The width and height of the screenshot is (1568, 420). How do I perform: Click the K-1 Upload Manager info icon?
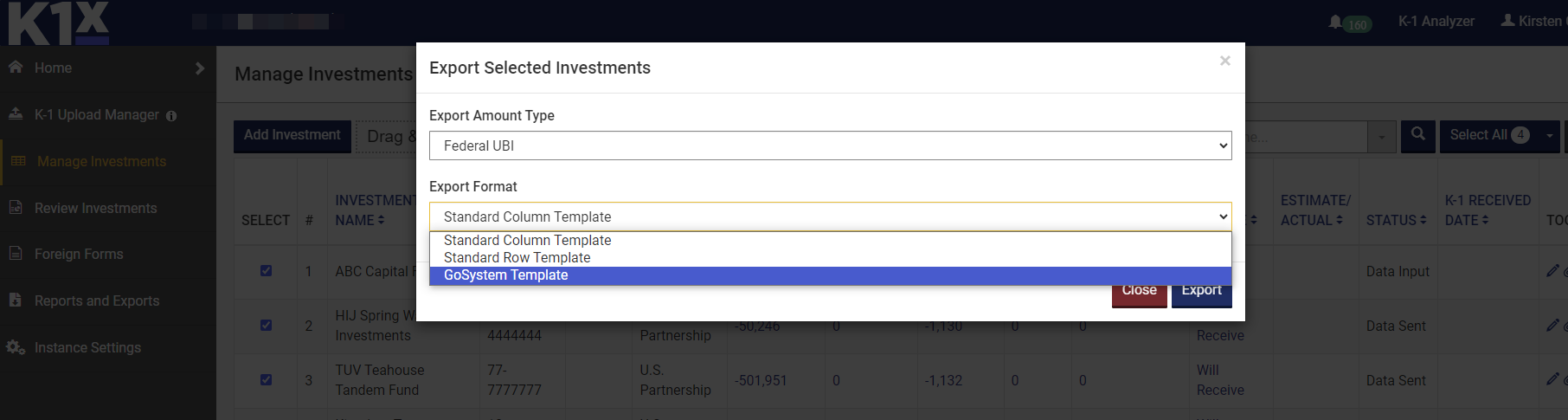tap(171, 116)
